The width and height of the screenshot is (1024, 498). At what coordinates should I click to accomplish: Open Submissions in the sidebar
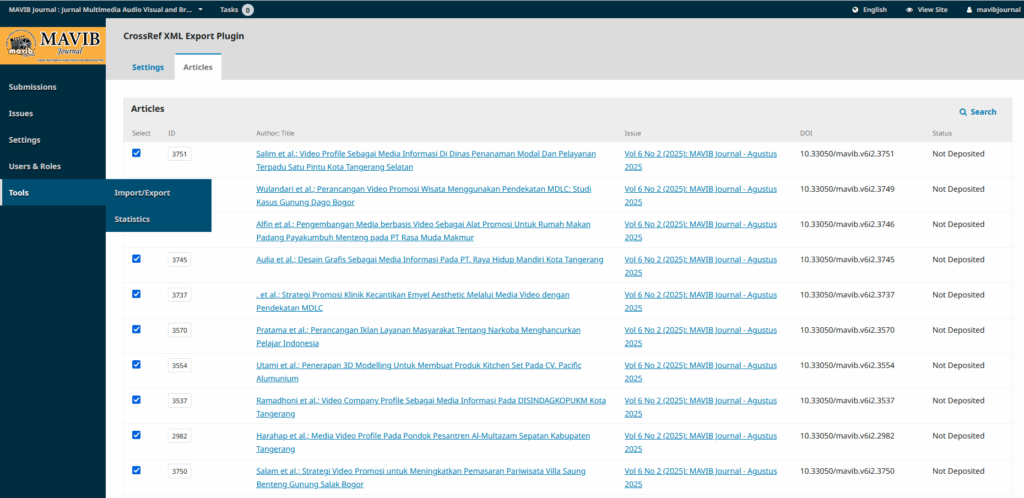(32, 87)
